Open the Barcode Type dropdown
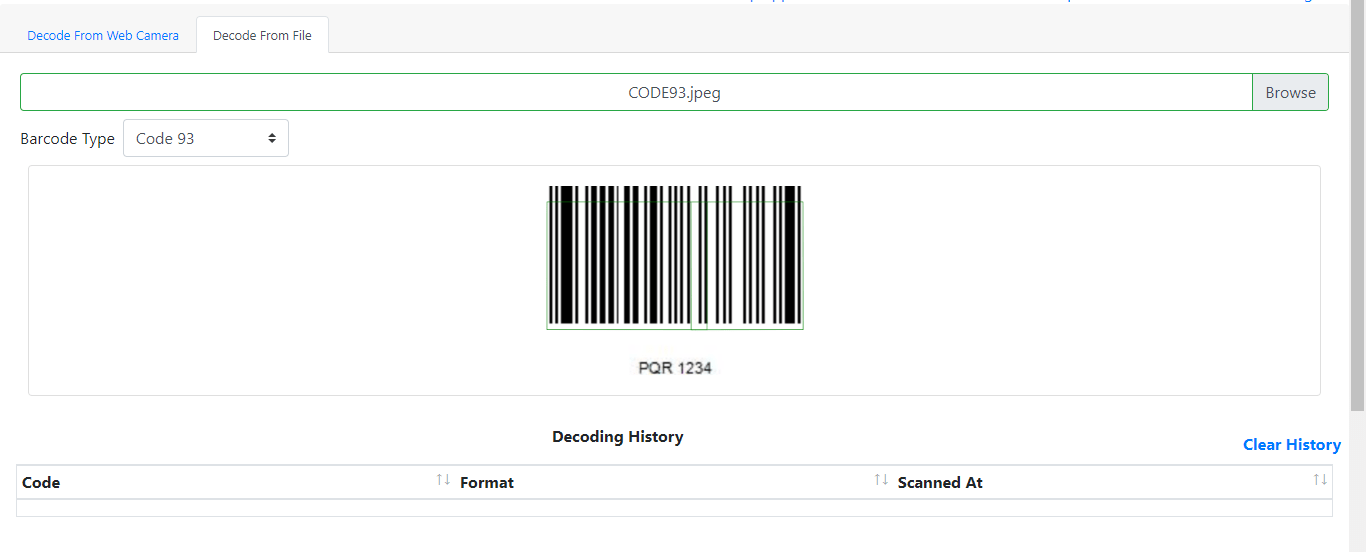 205,139
